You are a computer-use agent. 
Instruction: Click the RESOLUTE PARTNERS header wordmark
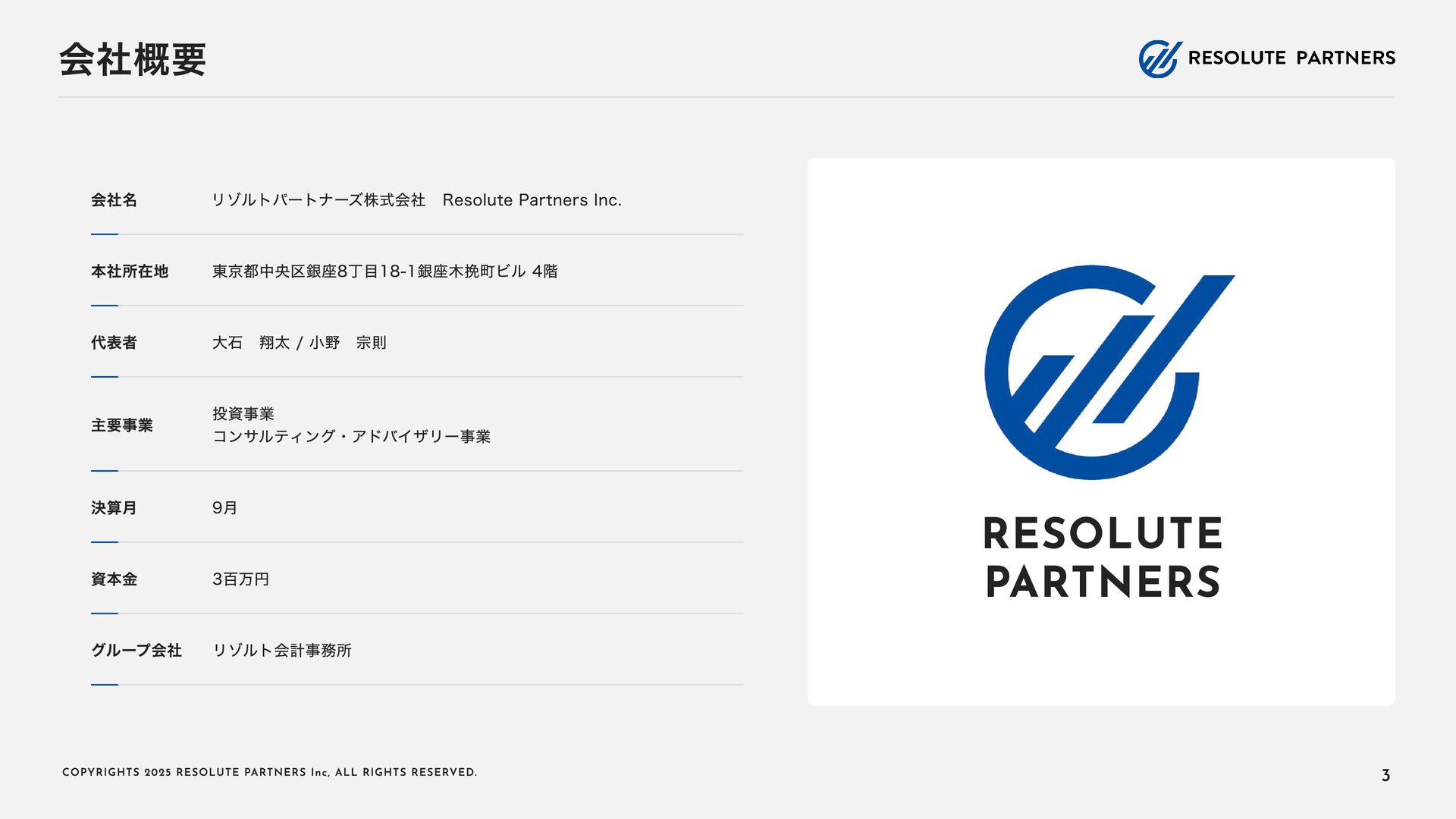tap(1291, 58)
